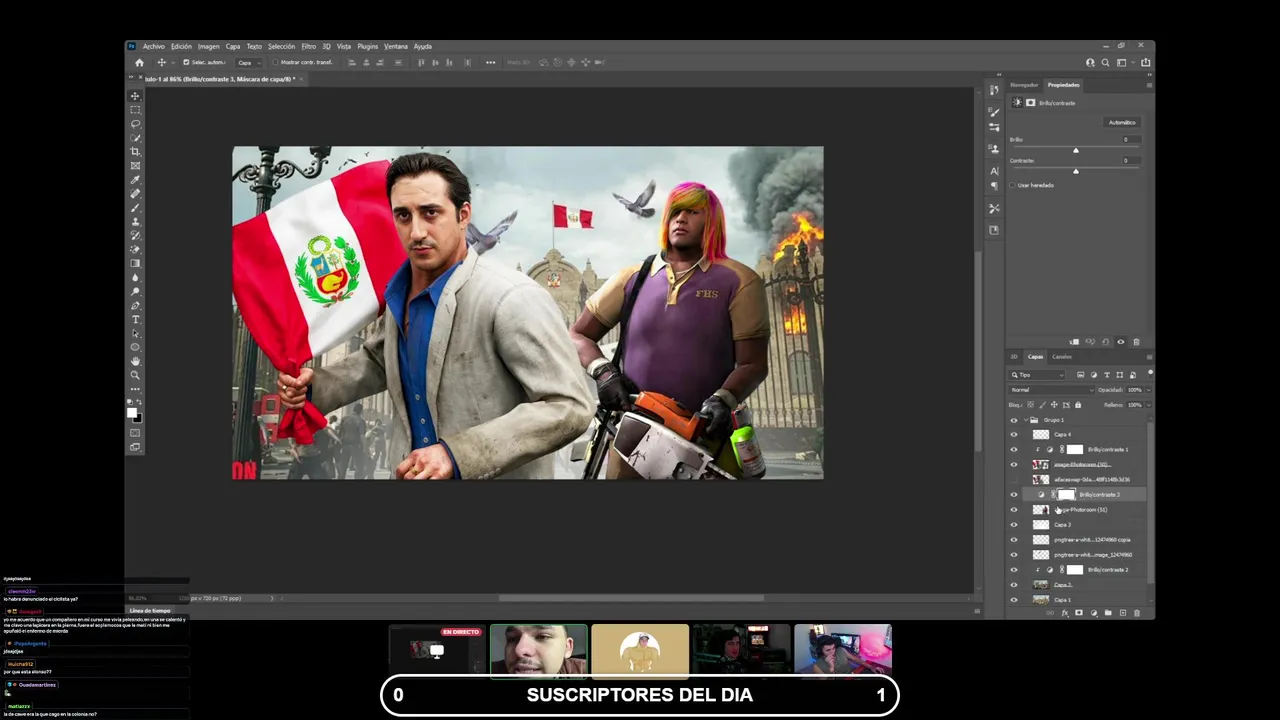The width and height of the screenshot is (1280, 720).
Task: Open the Filtro menu
Action: [309, 46]
